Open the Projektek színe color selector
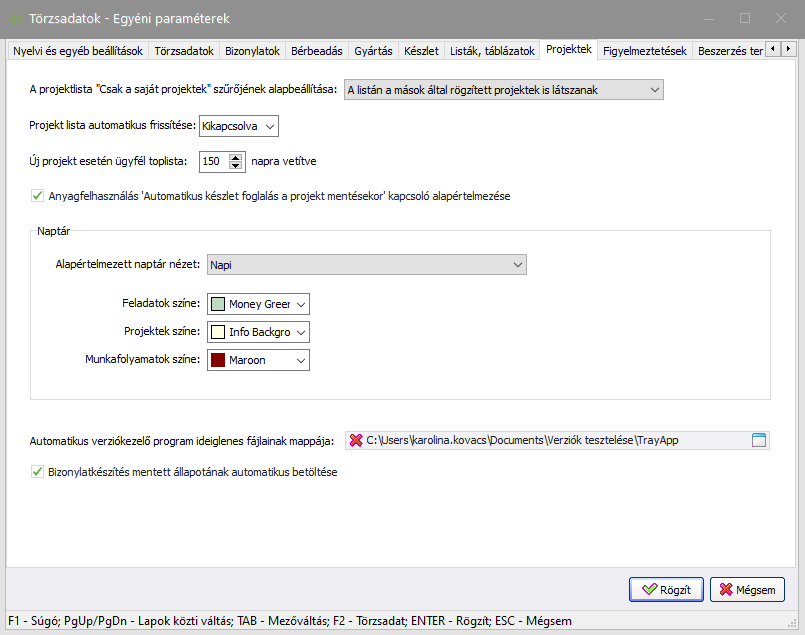 (258, 332)
